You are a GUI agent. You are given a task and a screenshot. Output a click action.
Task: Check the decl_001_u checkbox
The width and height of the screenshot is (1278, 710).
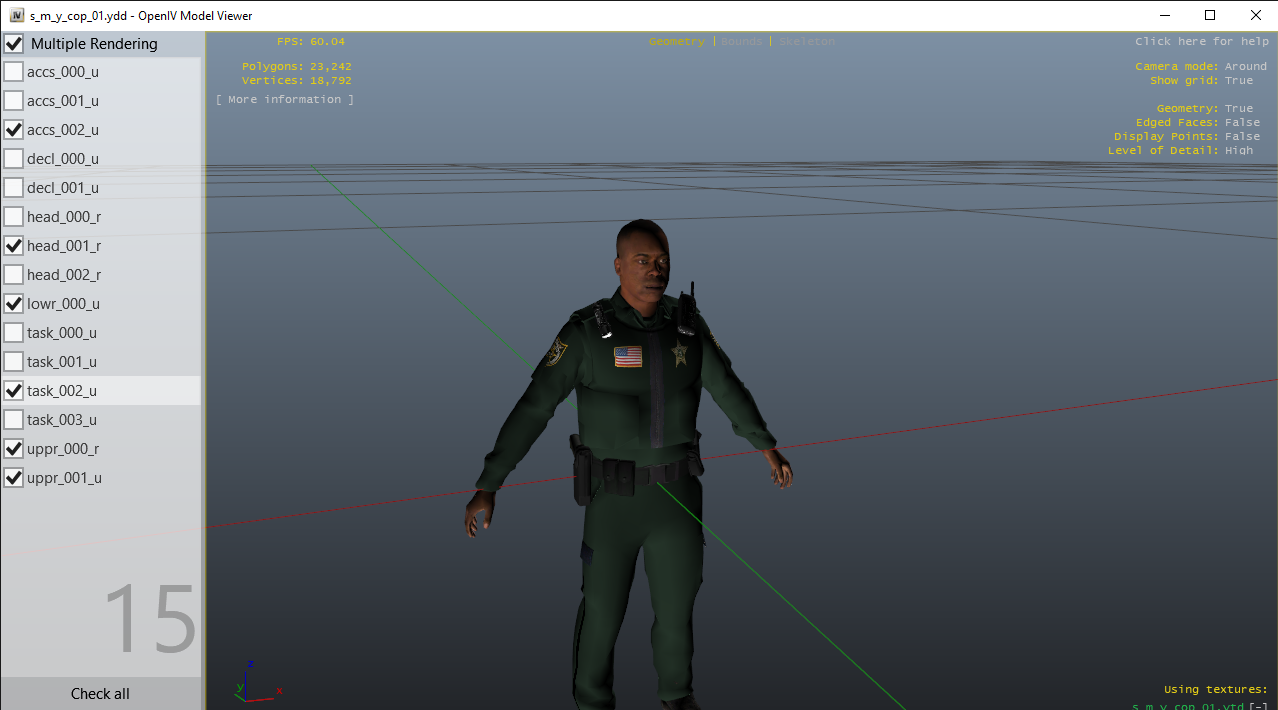click(x=14, y=188)
